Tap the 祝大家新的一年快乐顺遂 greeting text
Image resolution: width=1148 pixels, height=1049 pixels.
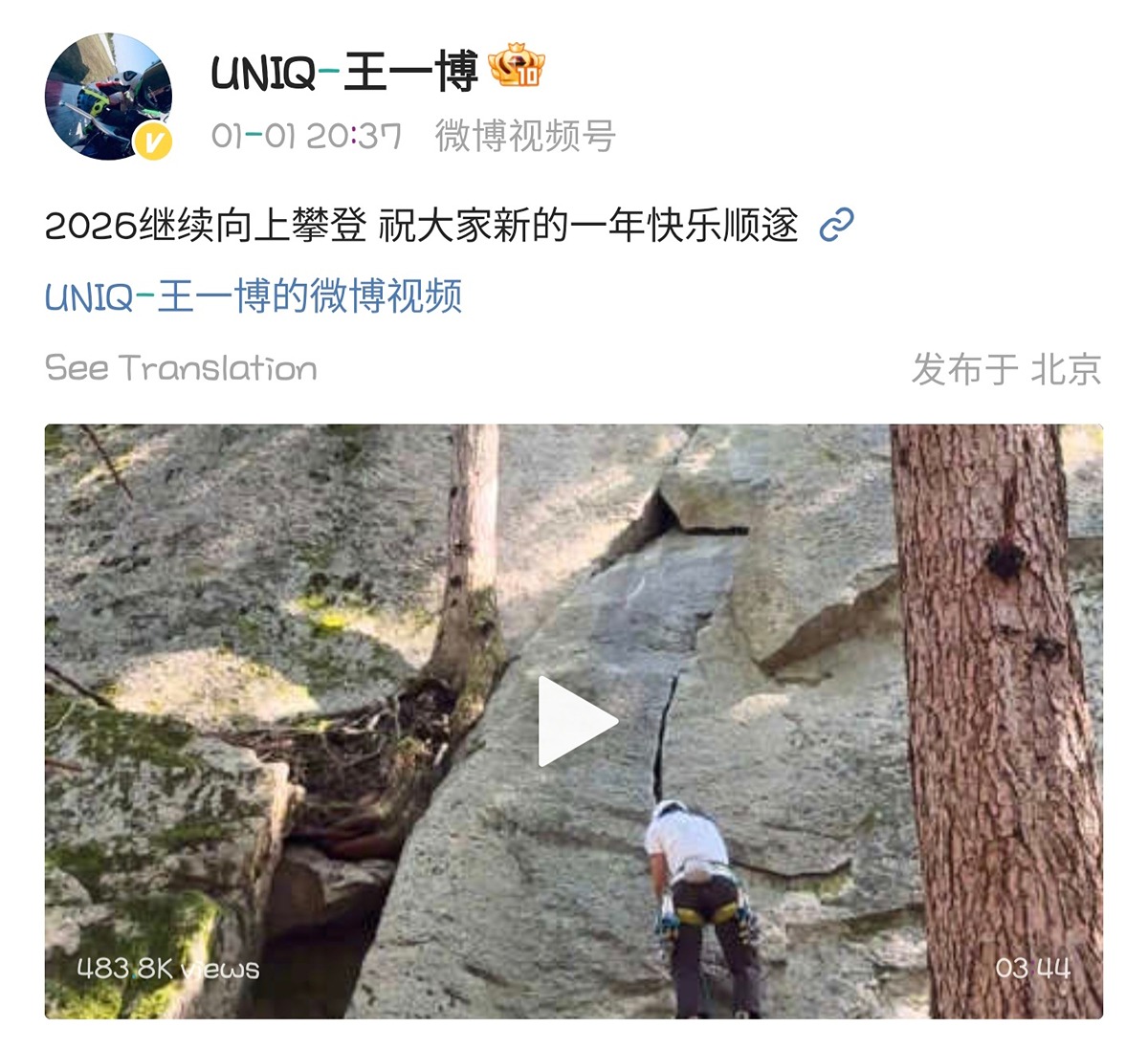click(x=588, y=226)
